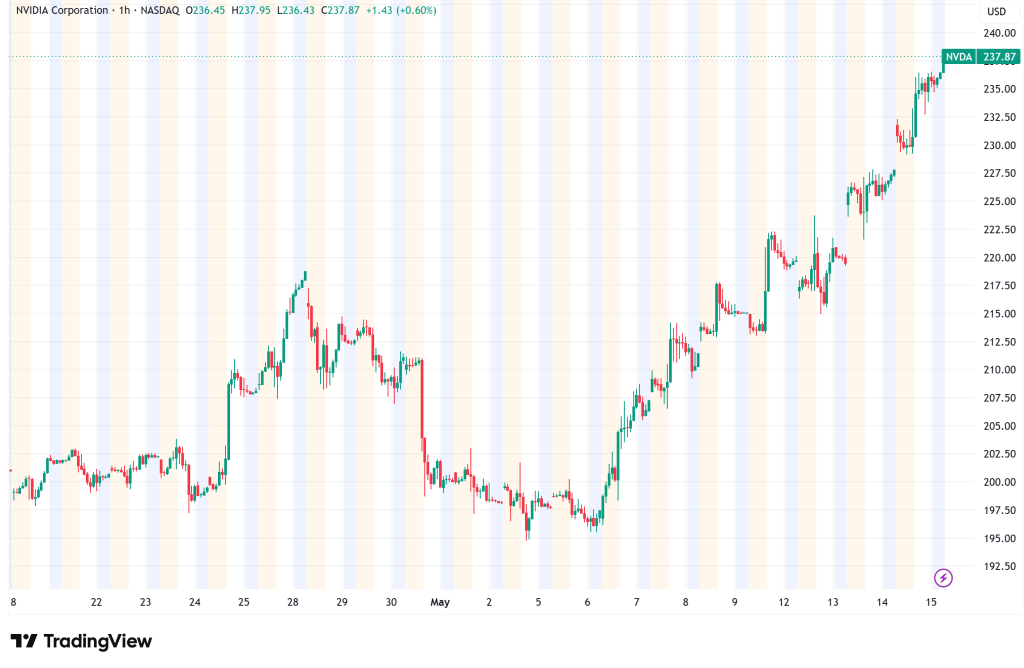Click date 9 on the time axis
1024x668 pixels.
[735, 603]
